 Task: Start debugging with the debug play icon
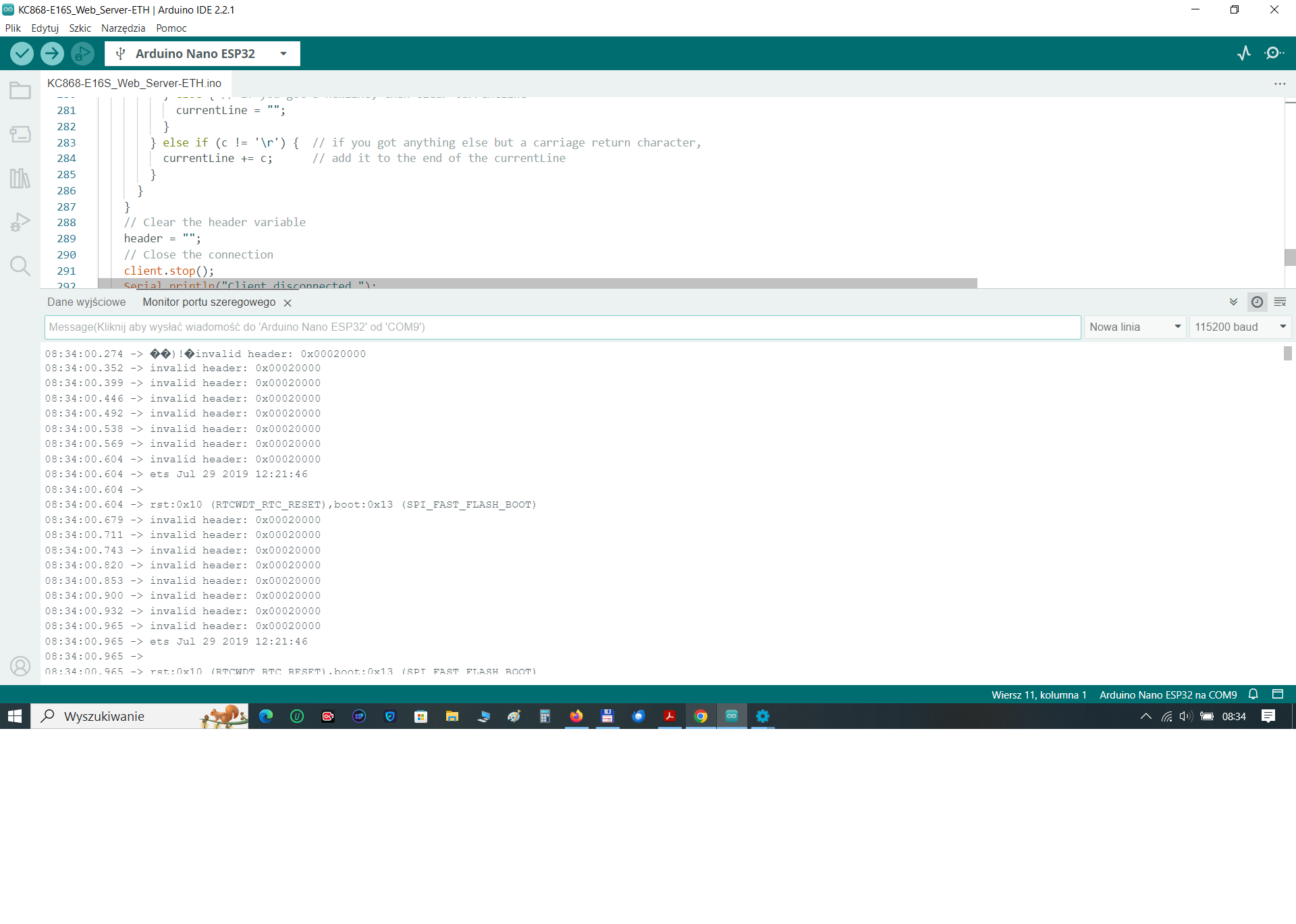(82, 53)
